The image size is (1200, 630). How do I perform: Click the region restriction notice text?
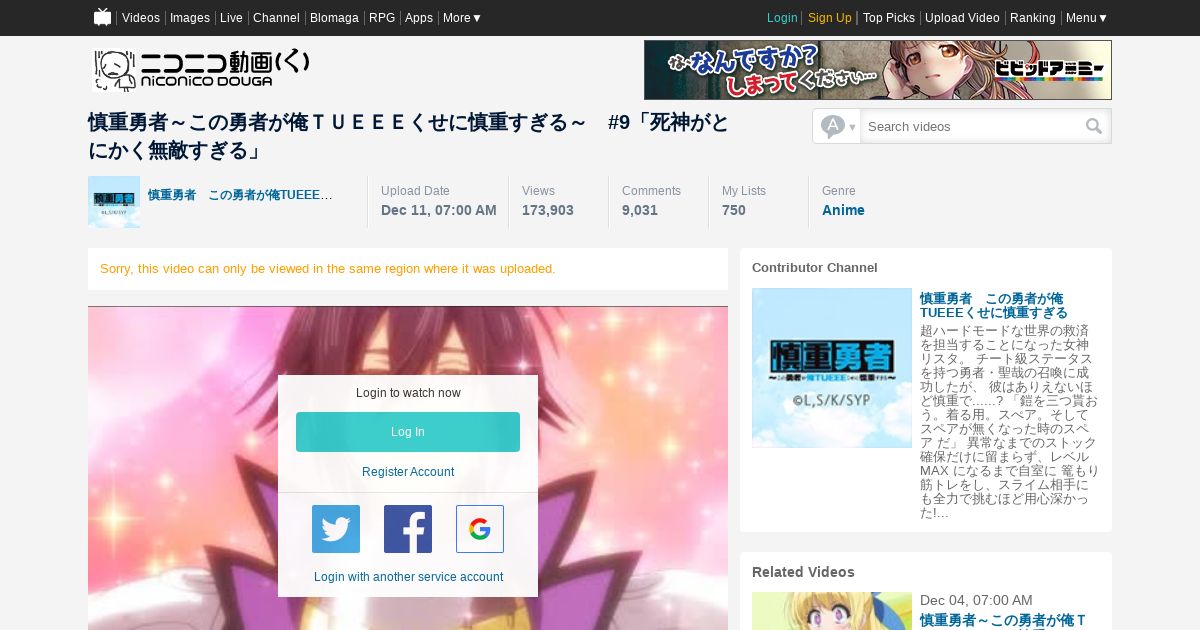pos(328,269)
